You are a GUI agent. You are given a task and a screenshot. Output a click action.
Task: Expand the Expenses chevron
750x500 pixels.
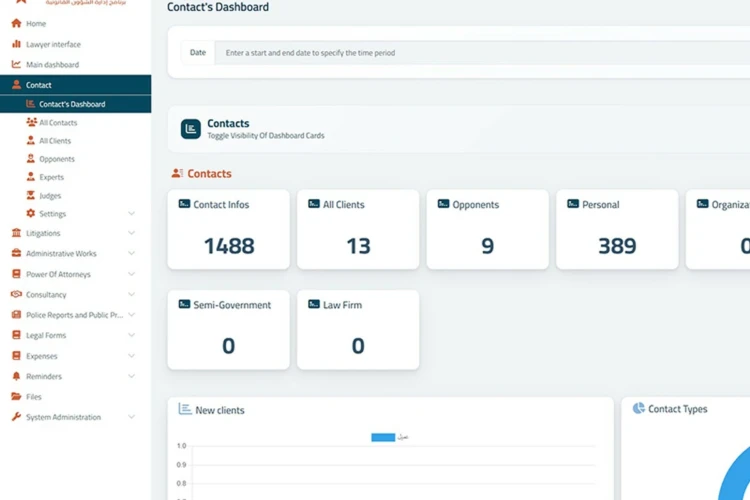click(x=131, y=356)
